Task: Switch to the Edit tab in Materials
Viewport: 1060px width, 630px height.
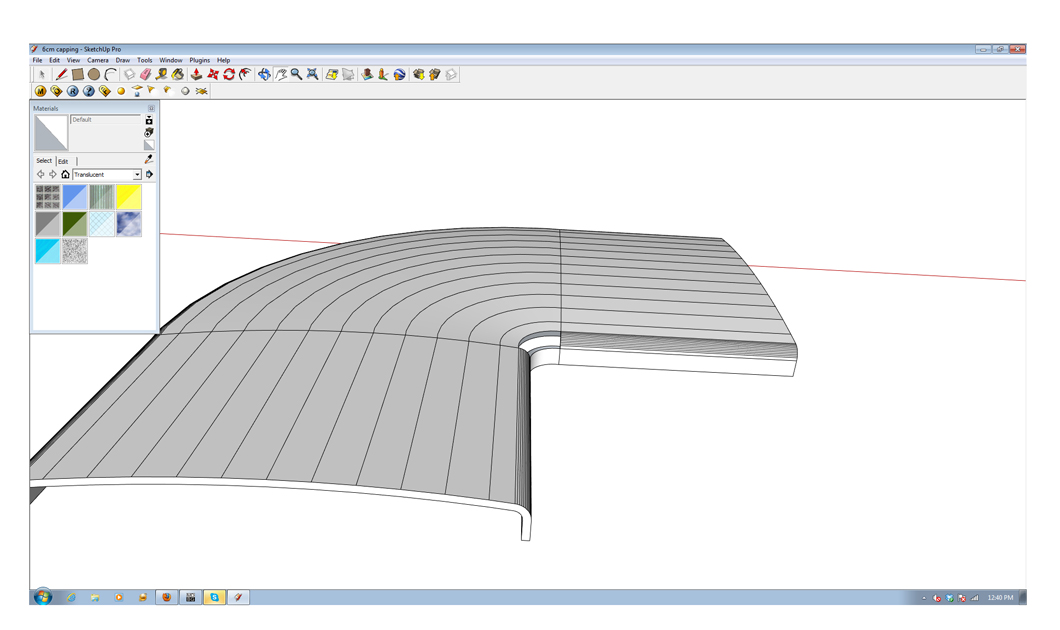Action: point(63,162)
